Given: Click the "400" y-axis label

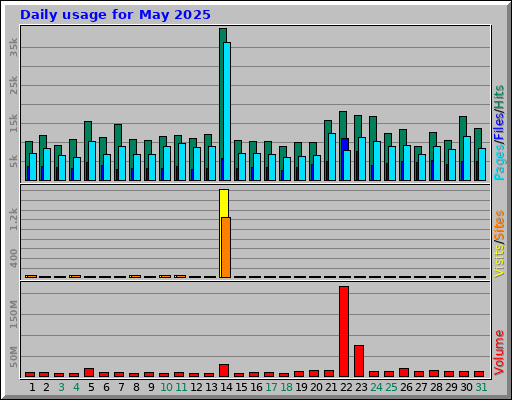Looking at the screenshot, I should (13, 258).
